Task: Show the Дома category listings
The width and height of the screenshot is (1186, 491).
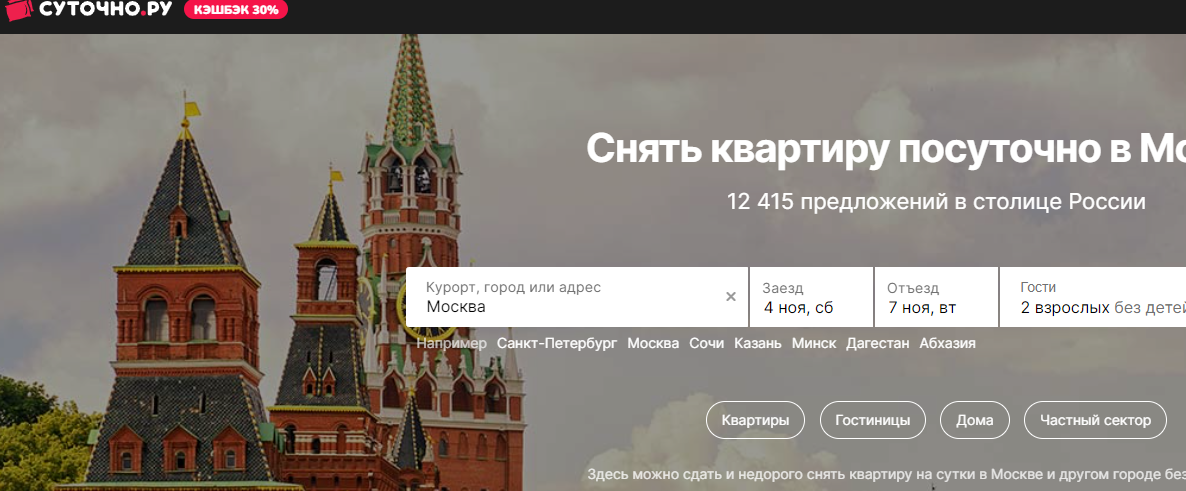Action: [975, 420]
